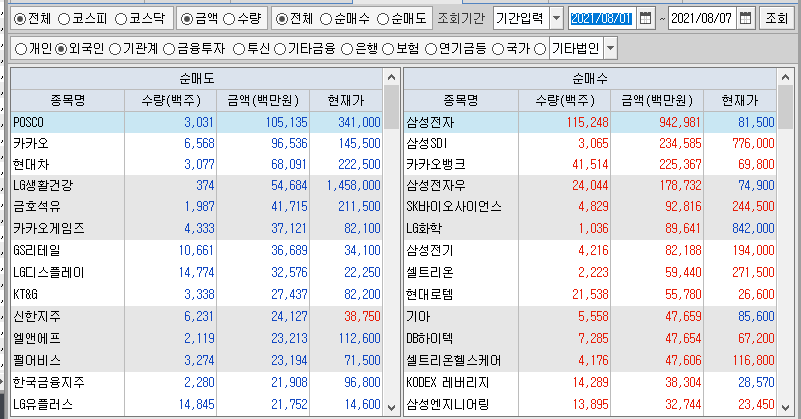
Task: Click down arrow of 순매도 table scrollbar
Action: [x=391, y=407]
